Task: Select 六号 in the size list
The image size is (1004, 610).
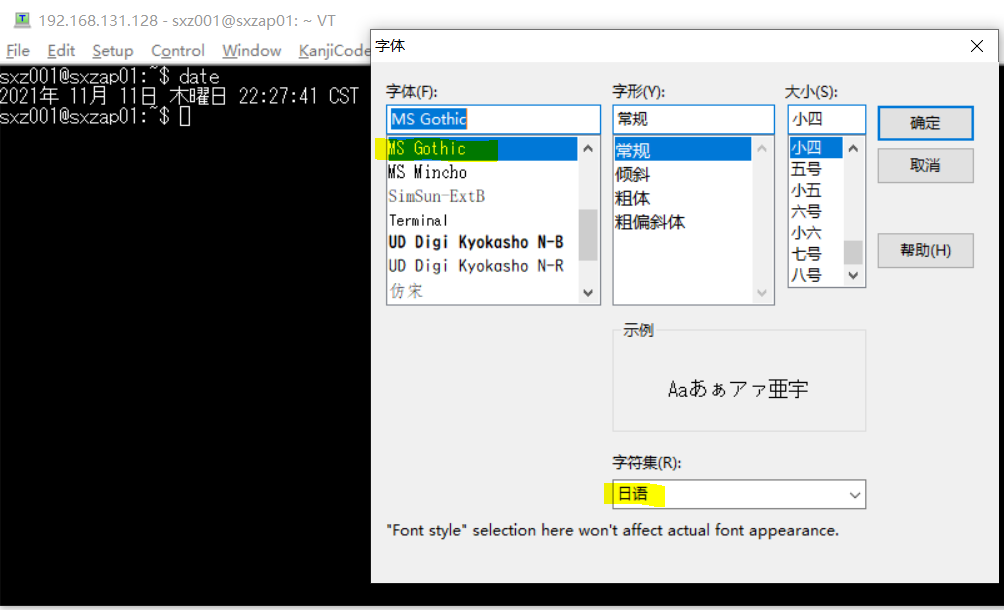Action: [816, 211]
